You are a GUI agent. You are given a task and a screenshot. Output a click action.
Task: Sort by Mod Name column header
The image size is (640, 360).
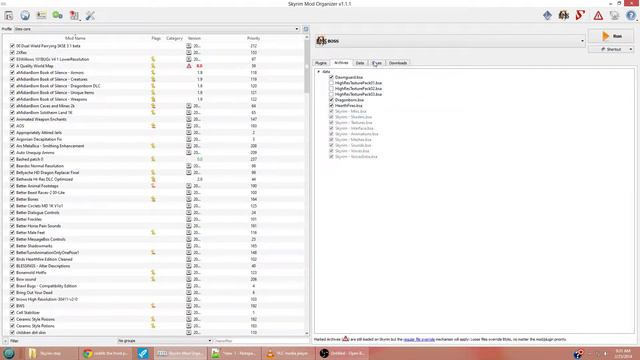(75, 38)
